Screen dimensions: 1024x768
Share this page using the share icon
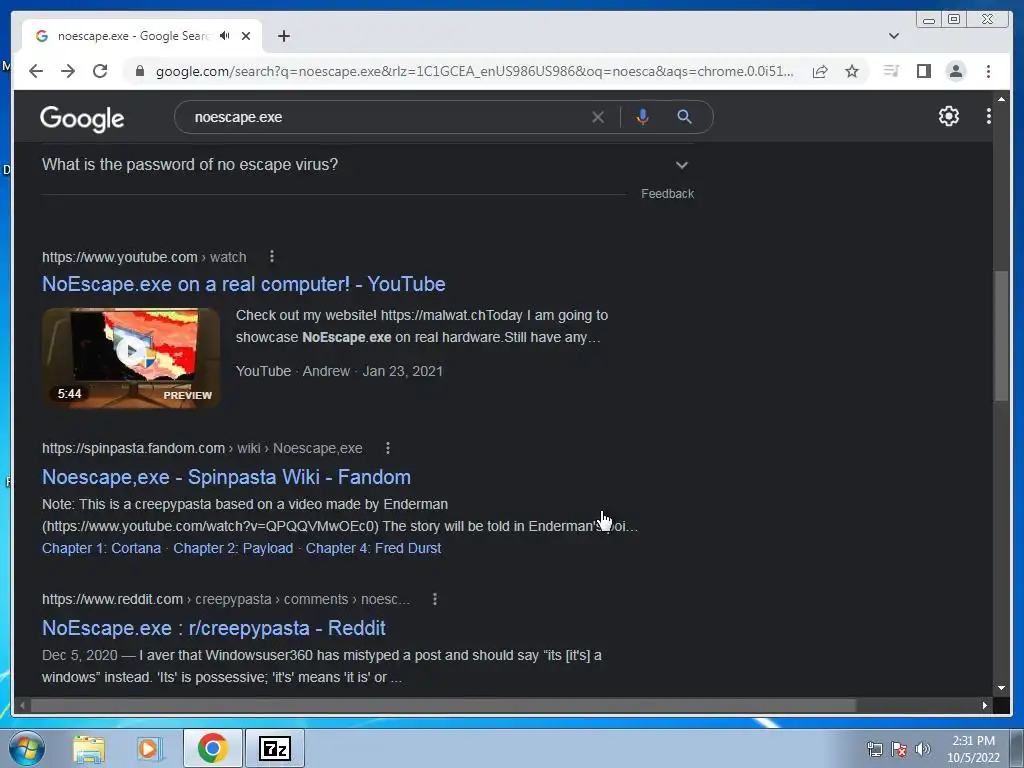tap(820, 71)
